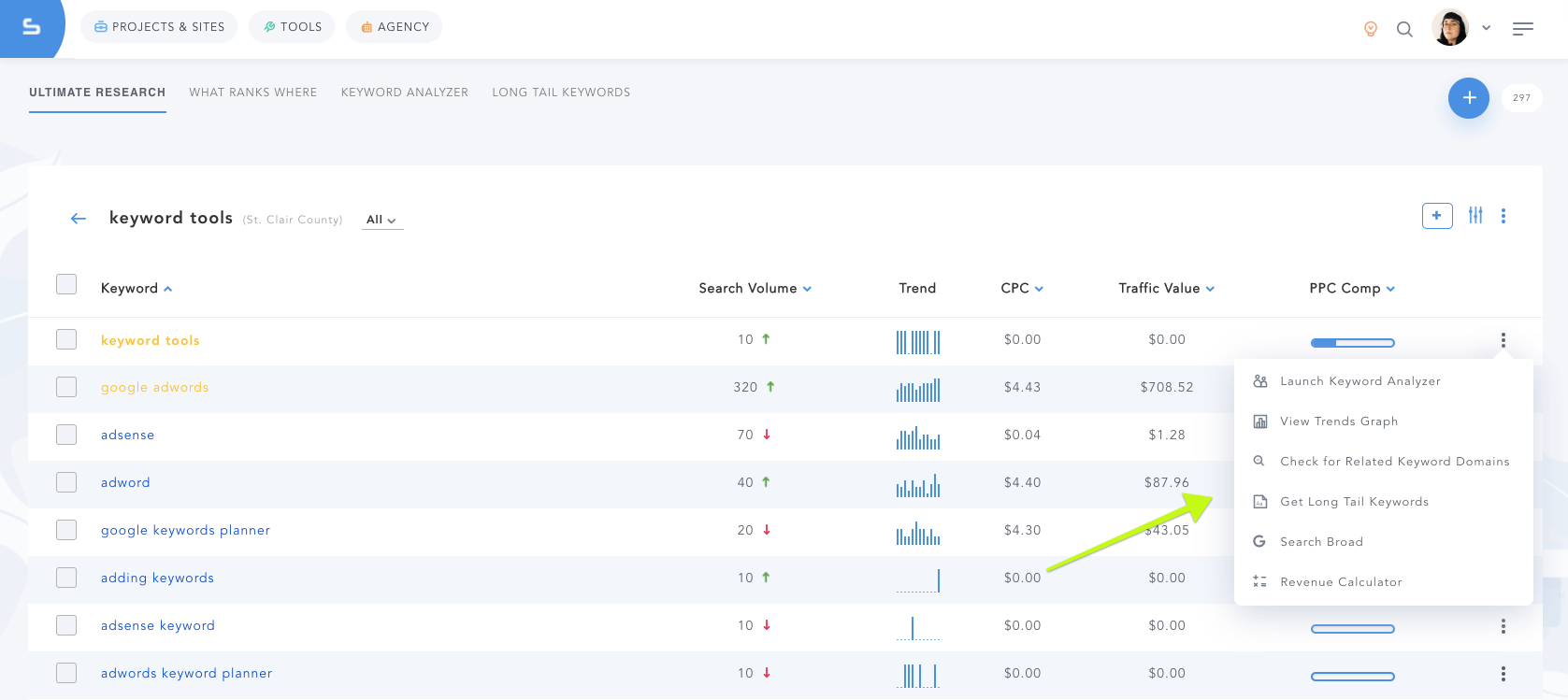Viewport: 1568px width, 700px height.
Task: Toggle the select-all checkbox in header
Action: pyautogui.click(x=66, y=284)
